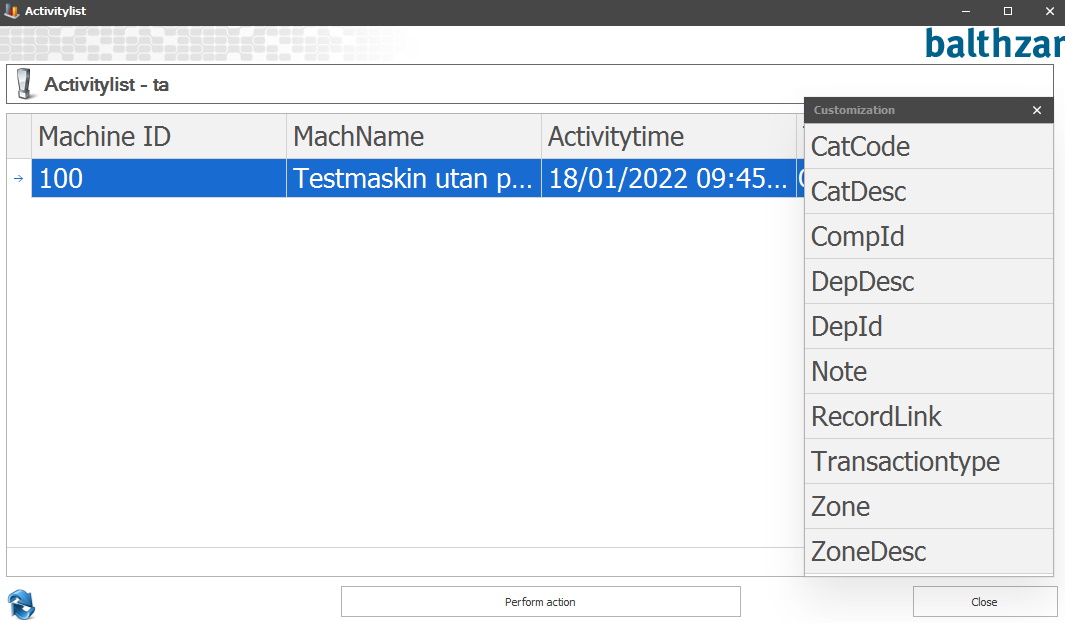Click the app icon in the title bar
This screenshot has width=1065, height=623.
(x=12, y=11)
